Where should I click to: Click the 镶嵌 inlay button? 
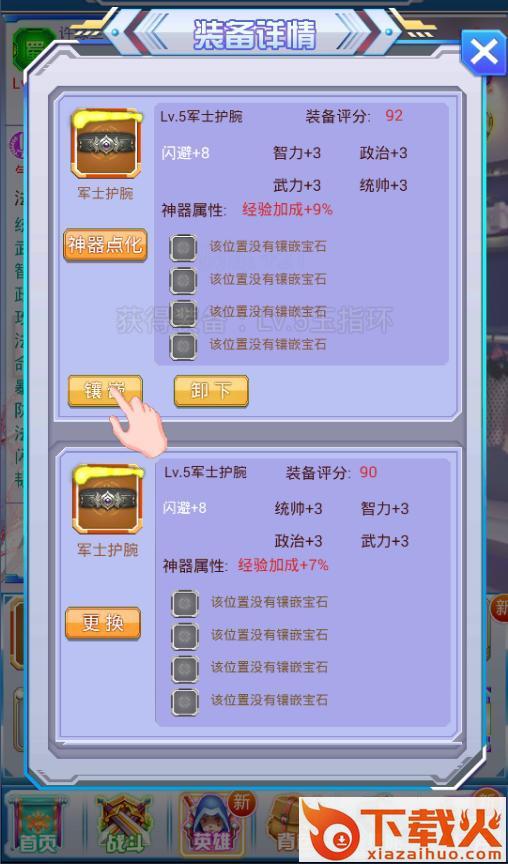tap(105, 391)
